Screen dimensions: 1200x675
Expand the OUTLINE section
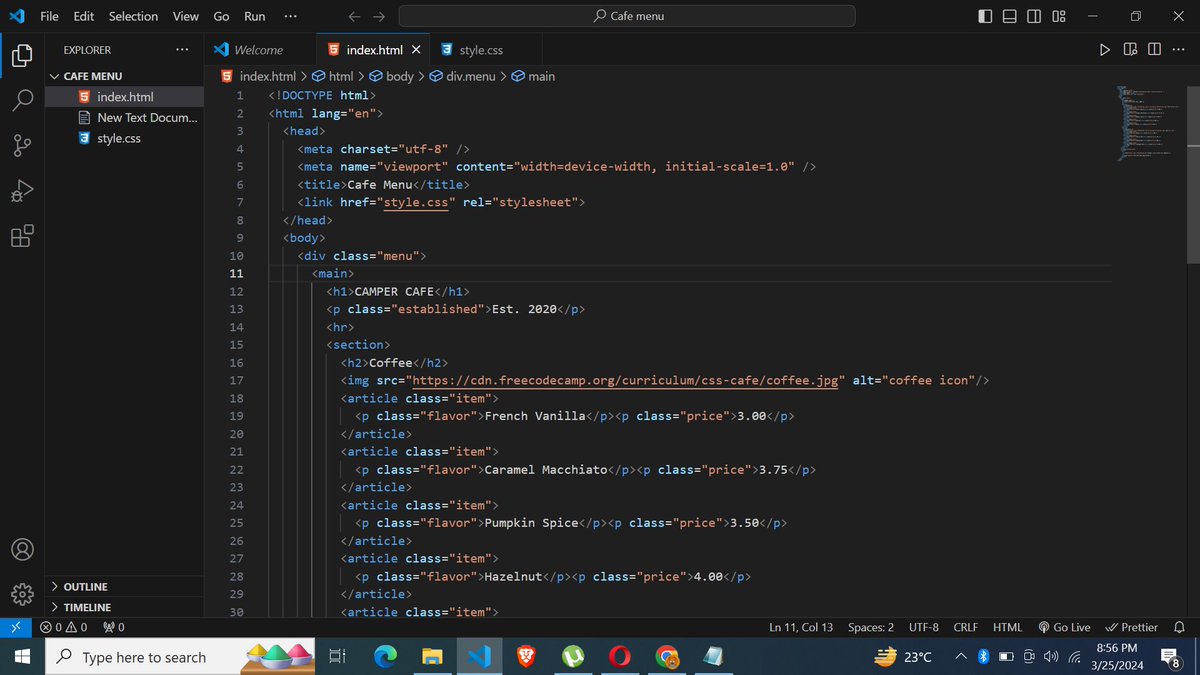[125, 586]
